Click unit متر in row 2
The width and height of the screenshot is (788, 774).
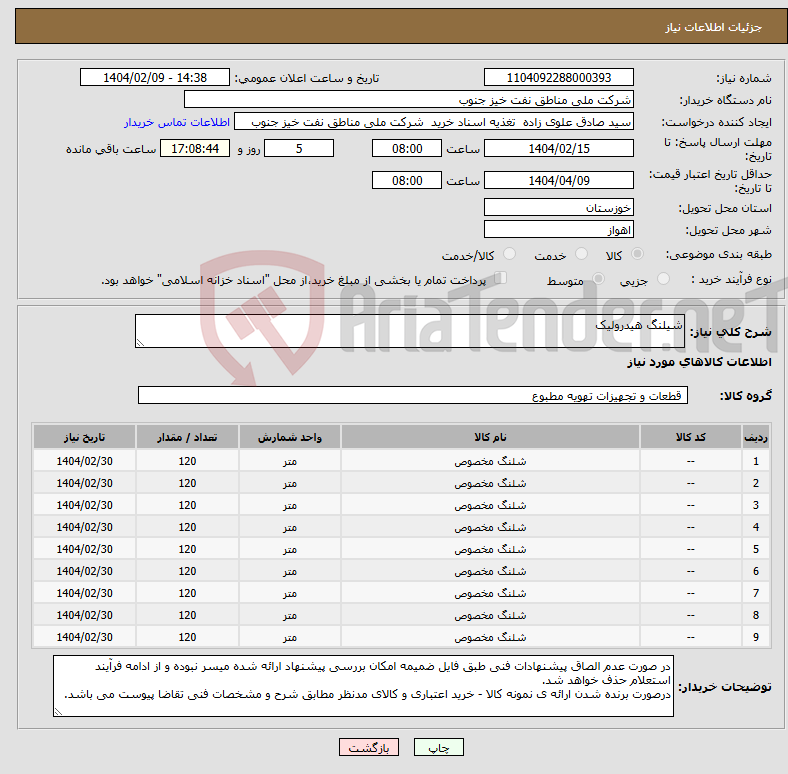coord(290,483)
